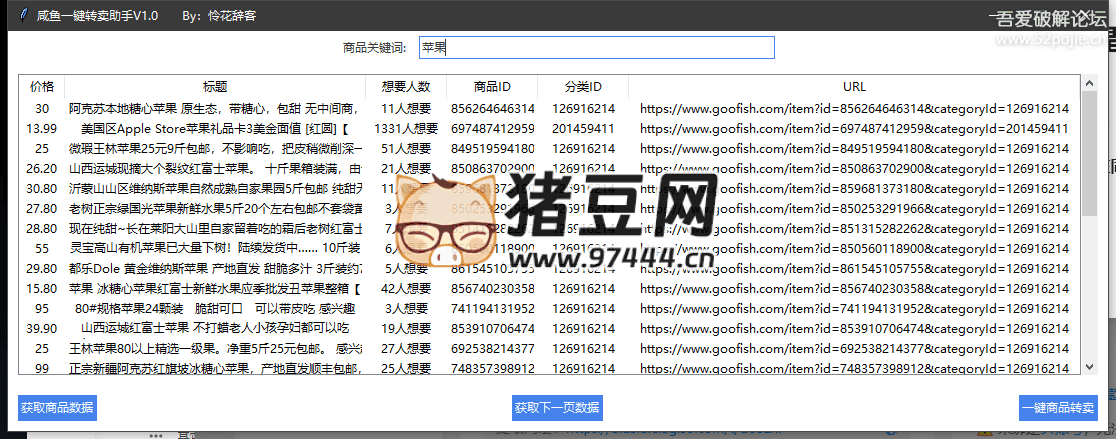The image size is (1116, 439).
Task: Select row titled 山西运城红富士苹果 不打蜡
Action: point(549,328)
